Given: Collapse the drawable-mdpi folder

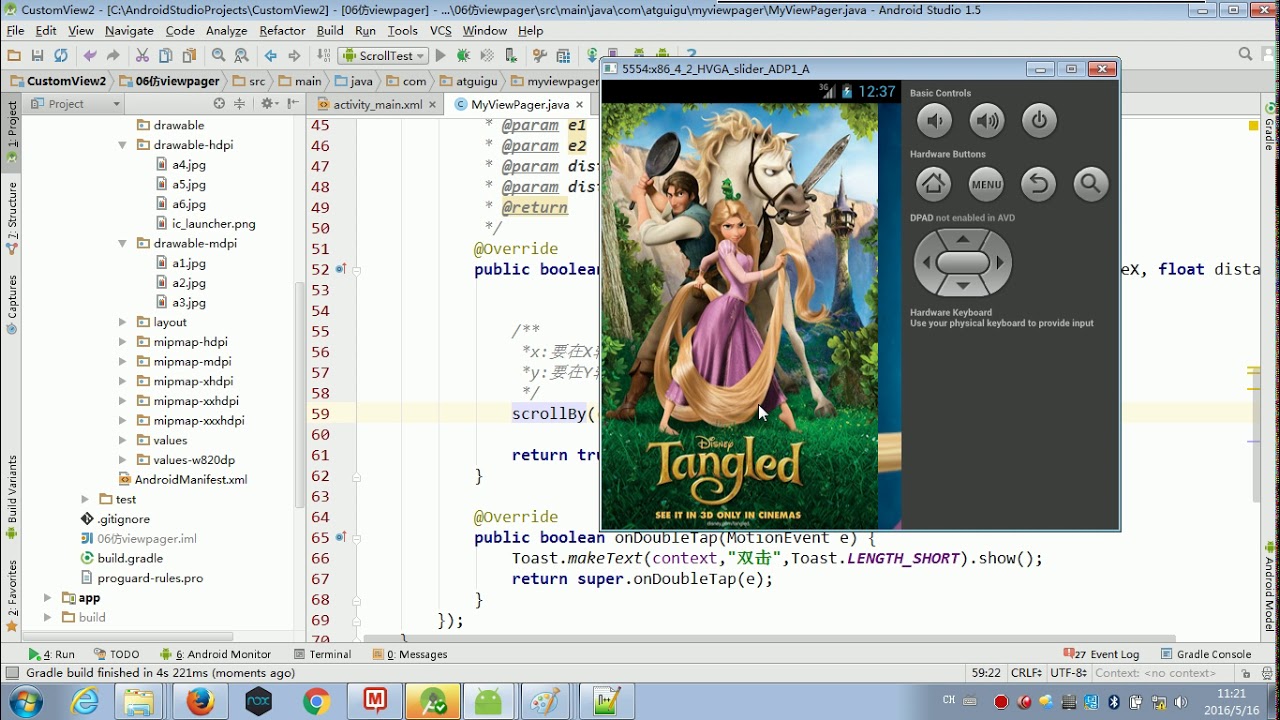Looking at the screenshot, I should pyautogui.click(x=123, y=243).
